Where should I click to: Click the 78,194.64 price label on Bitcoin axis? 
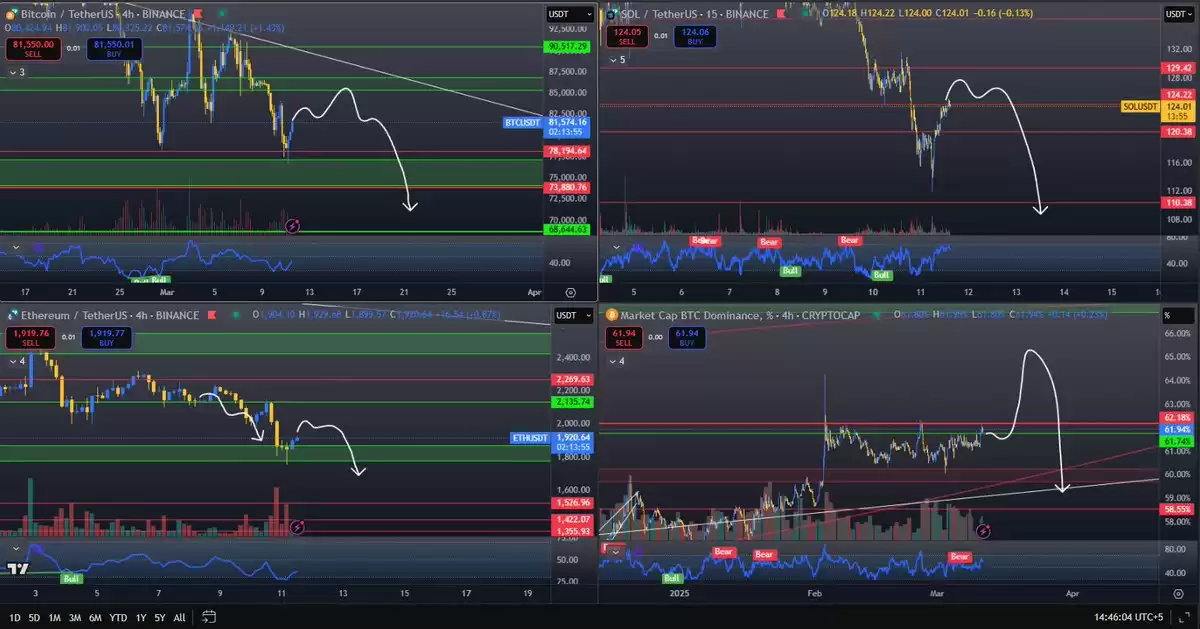568,151
